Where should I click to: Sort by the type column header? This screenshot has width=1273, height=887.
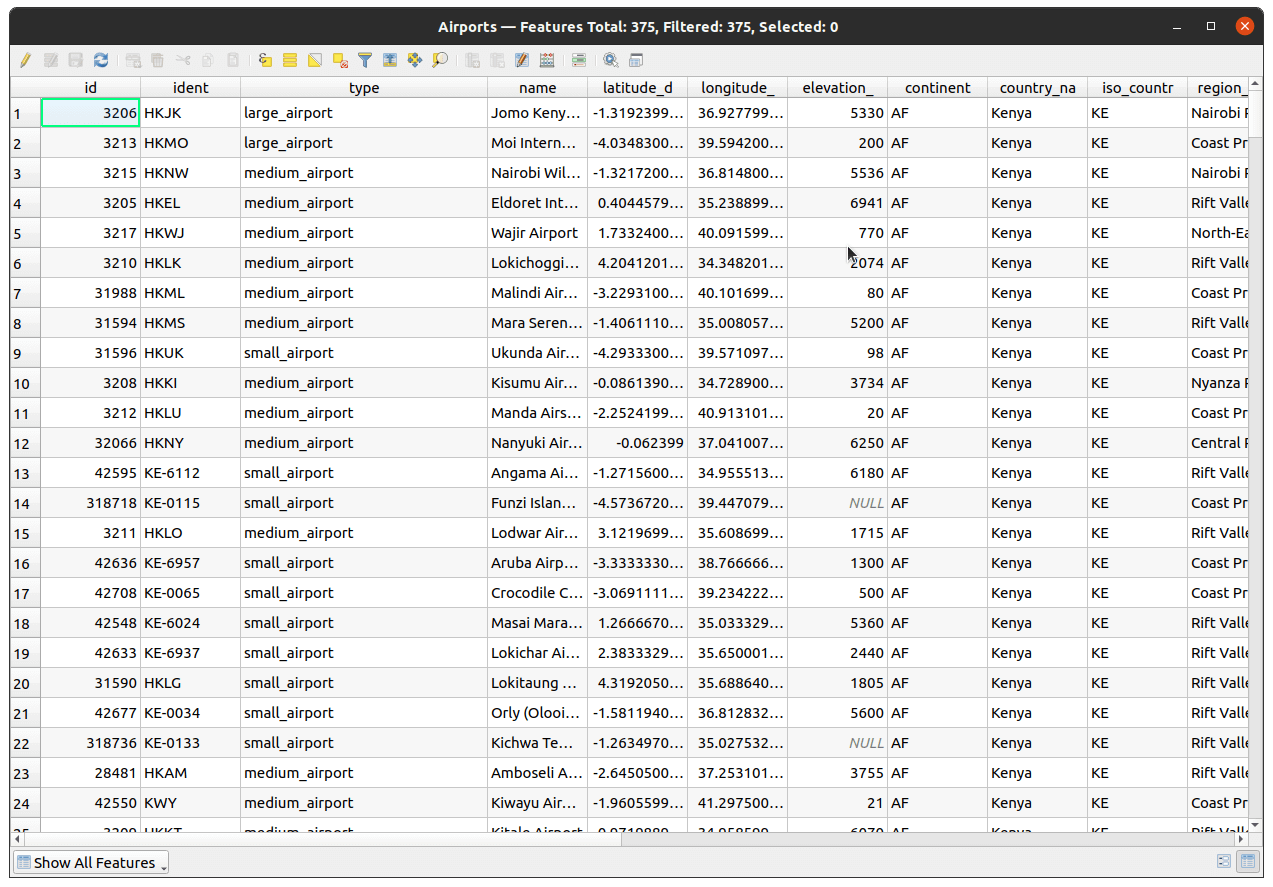[x=364, y=88]
